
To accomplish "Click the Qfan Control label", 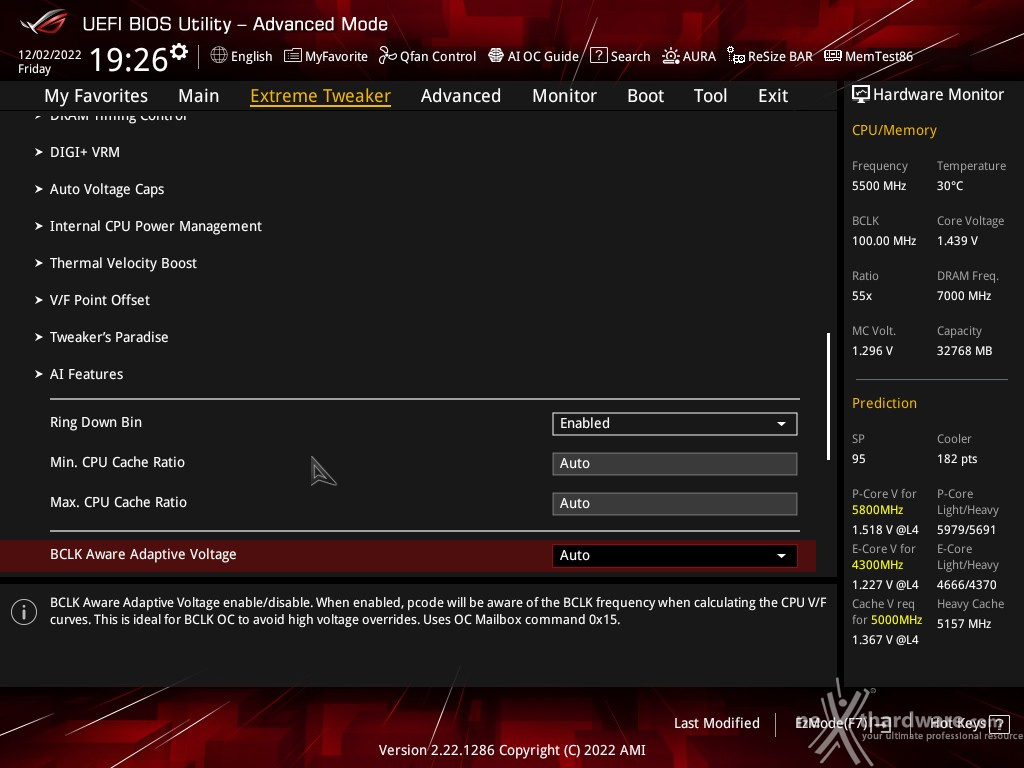I will [438, 56].
